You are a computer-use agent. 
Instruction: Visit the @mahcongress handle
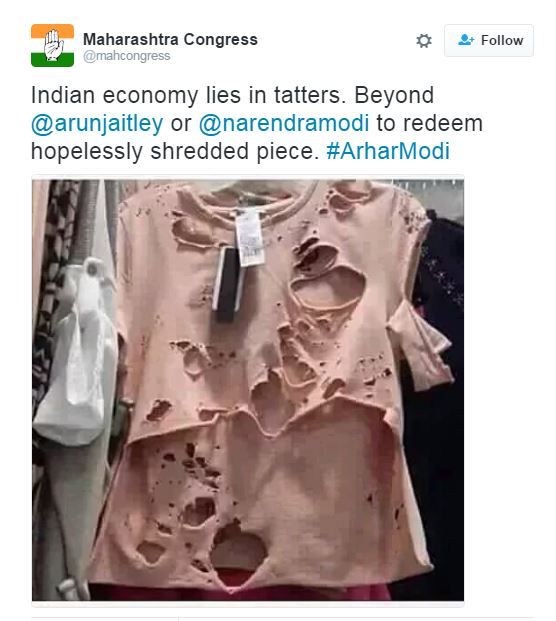(x=127, y=56)
